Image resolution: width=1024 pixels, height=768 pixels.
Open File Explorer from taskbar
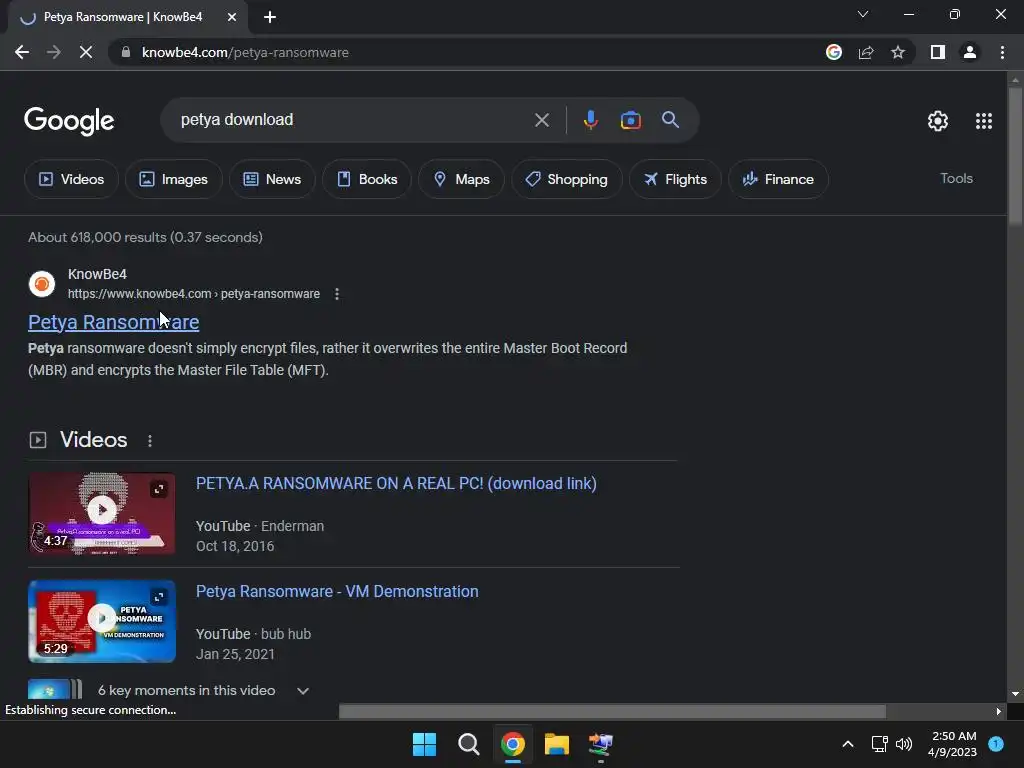[x=556, y=744]
